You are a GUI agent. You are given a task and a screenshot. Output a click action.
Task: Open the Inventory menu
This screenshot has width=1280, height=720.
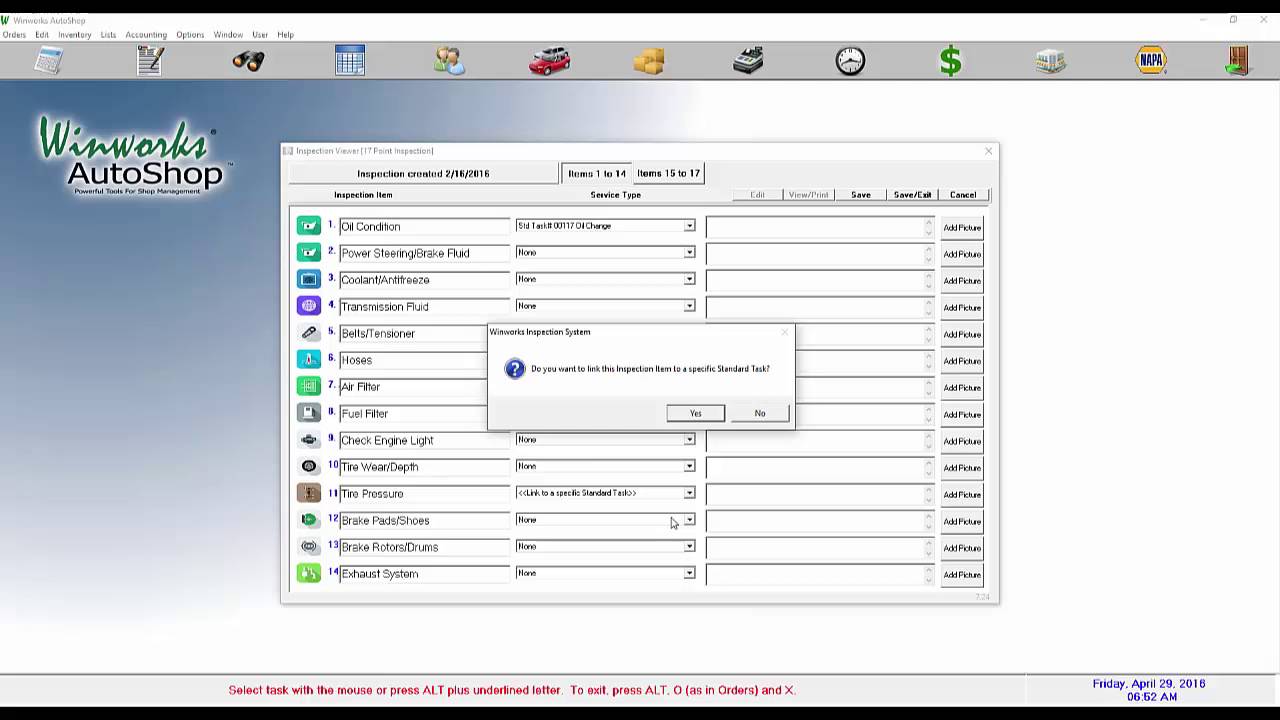pyautogui.click(x=75, y=35)
